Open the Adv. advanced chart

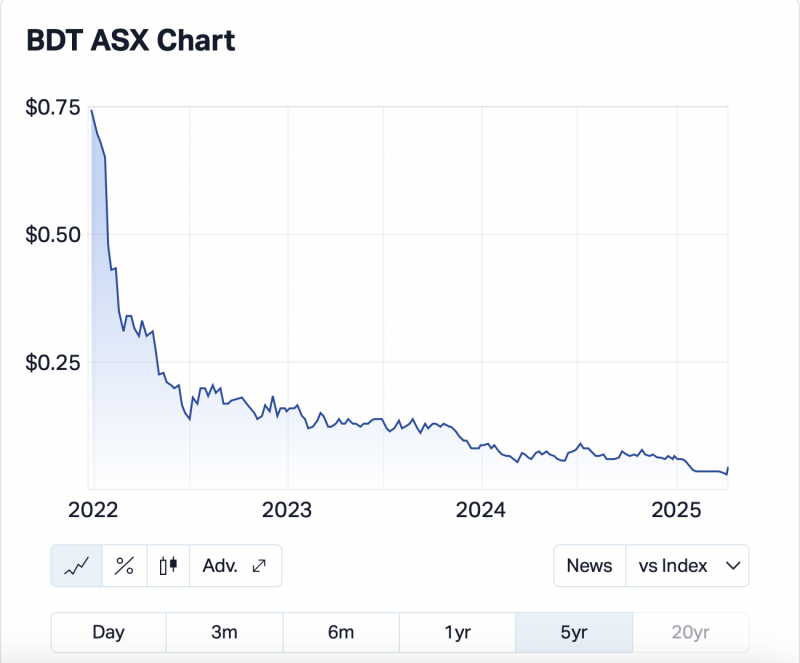point(235,566)
